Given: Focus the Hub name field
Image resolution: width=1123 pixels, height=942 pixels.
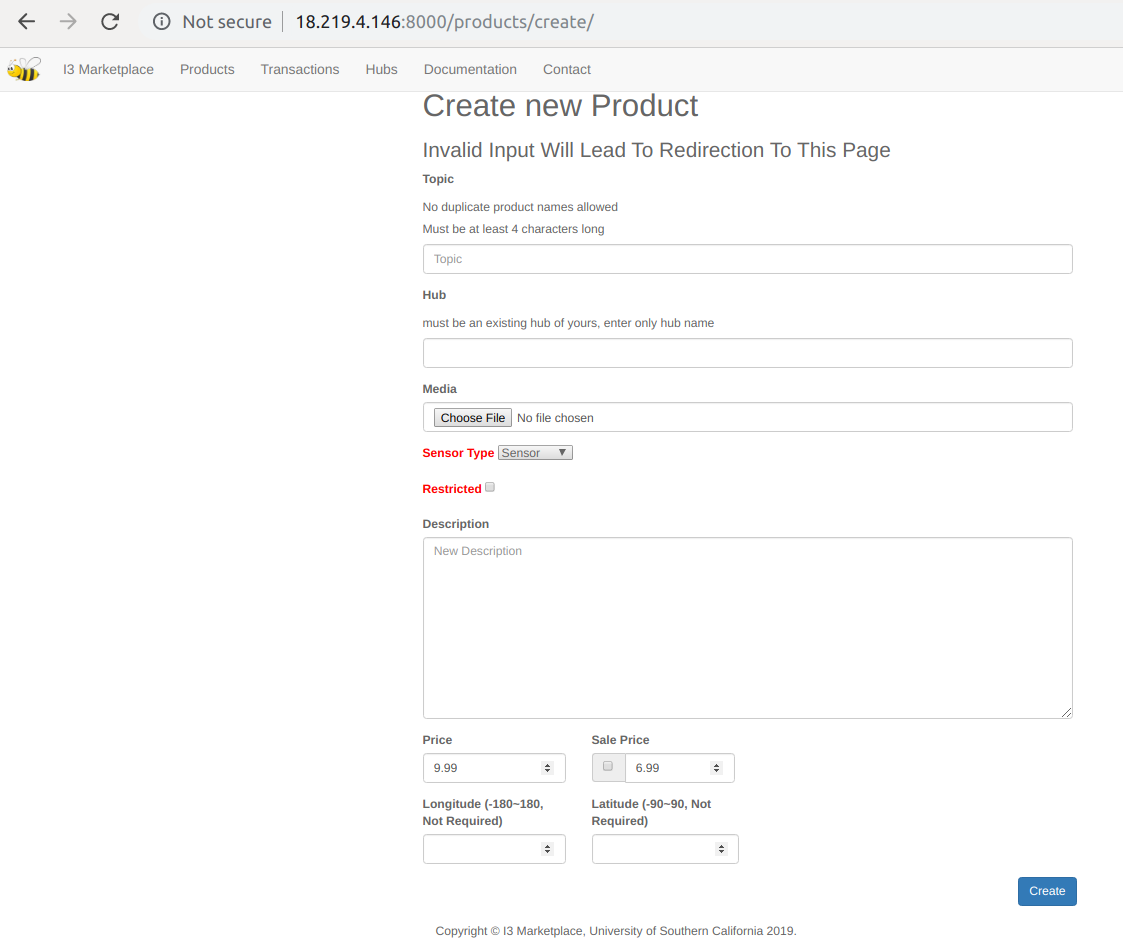Looking at the screenshot, I should point(747,353).
